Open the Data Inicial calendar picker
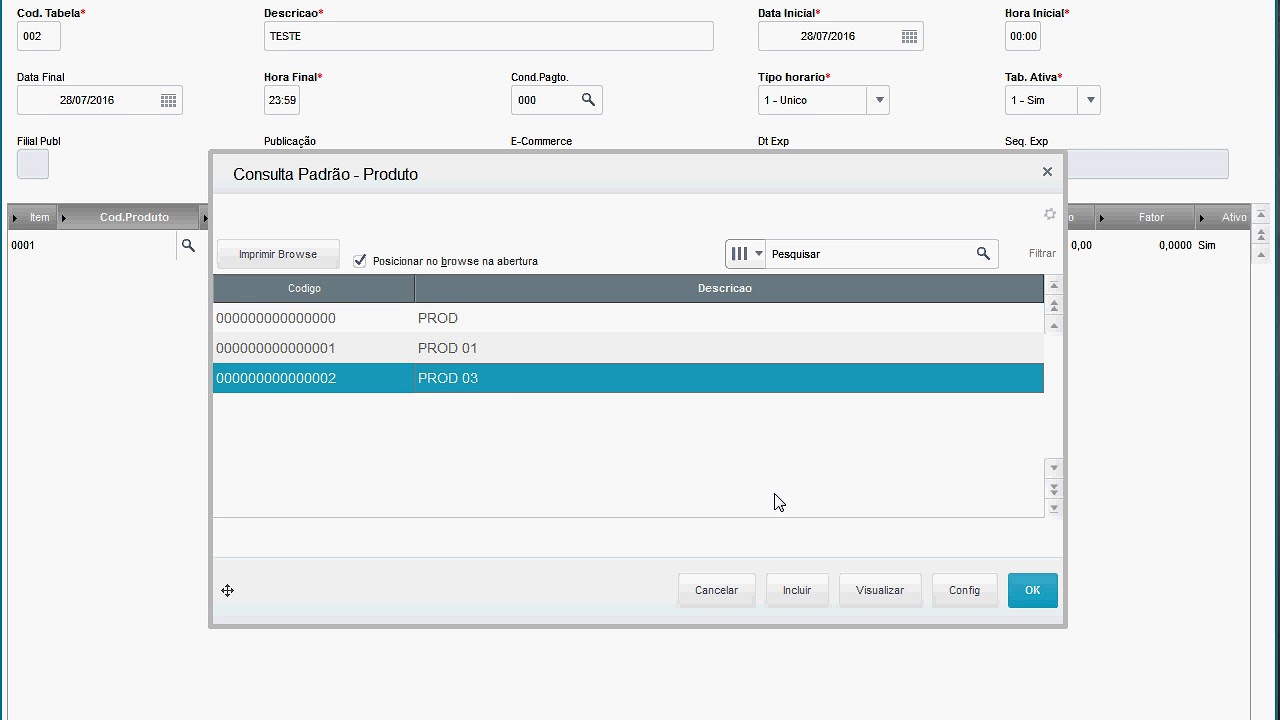 click(x=909, y=36)
